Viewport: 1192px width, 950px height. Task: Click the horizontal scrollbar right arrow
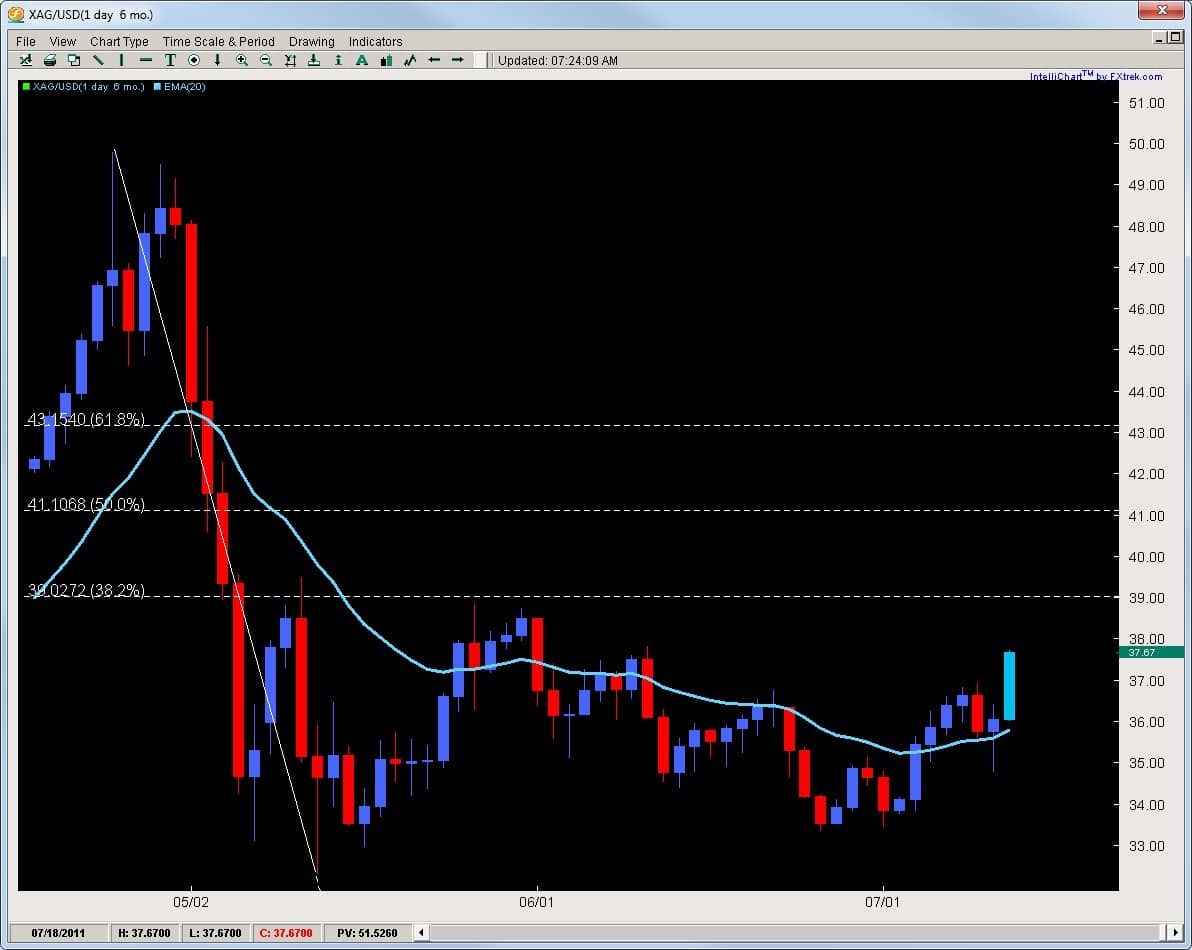1175,932
